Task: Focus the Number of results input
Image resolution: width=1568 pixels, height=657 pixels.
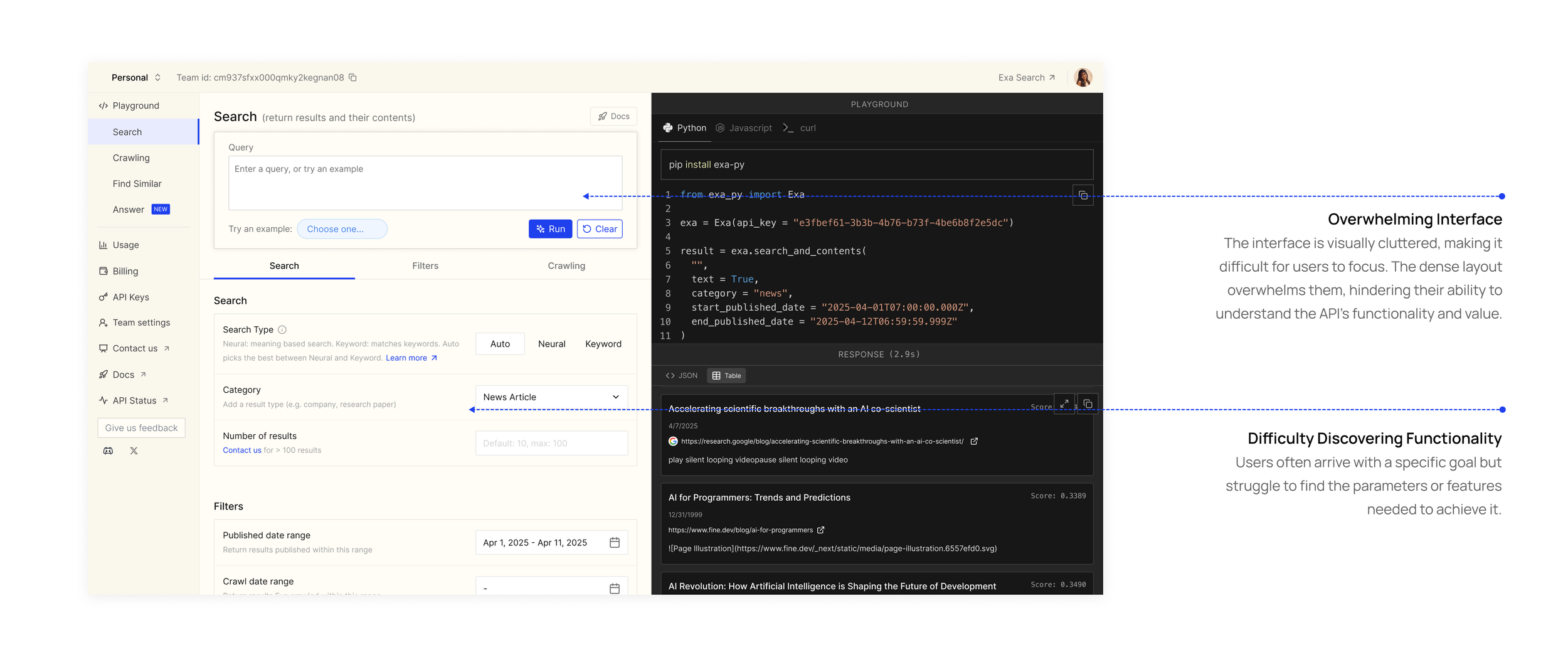Action: tap(551, 443)
